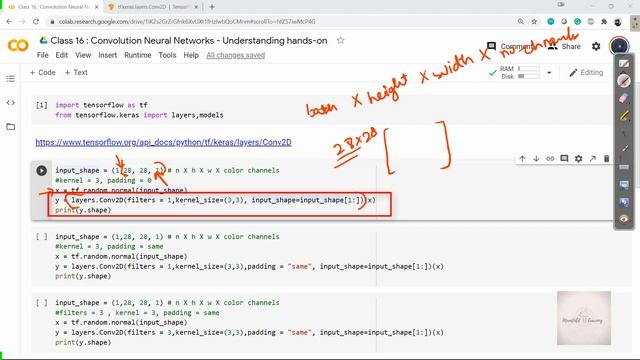This screenshot has height=360, width=640.
Task: Open the Files folder sidebar panel
Action: point(11,127)
